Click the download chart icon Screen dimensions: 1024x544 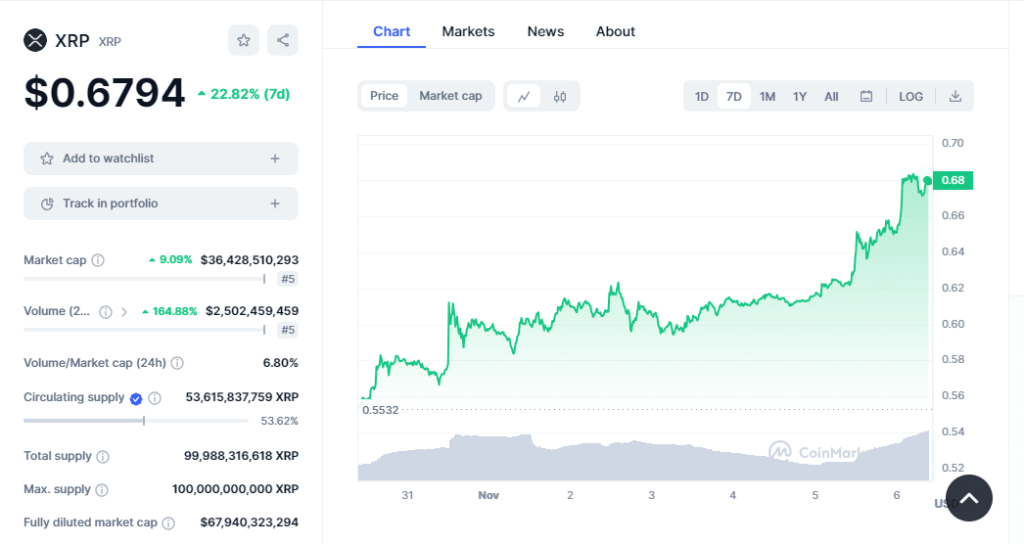(x=955, y=97)
